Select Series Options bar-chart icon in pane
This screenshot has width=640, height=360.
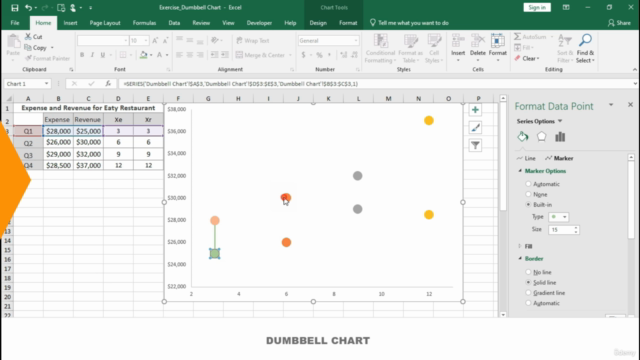(560, 137)
